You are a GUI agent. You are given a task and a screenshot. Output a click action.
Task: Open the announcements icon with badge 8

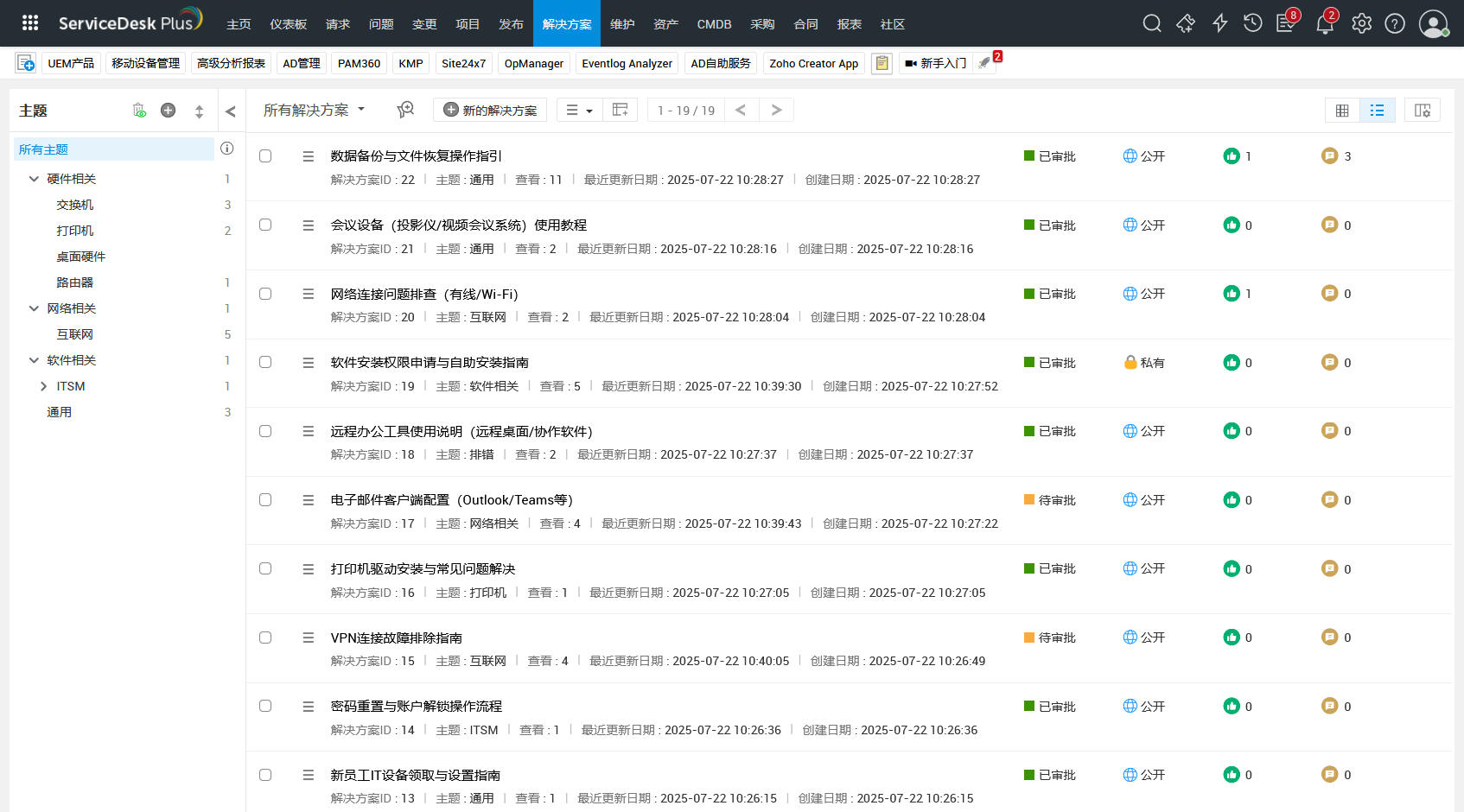coord(1287,23)
